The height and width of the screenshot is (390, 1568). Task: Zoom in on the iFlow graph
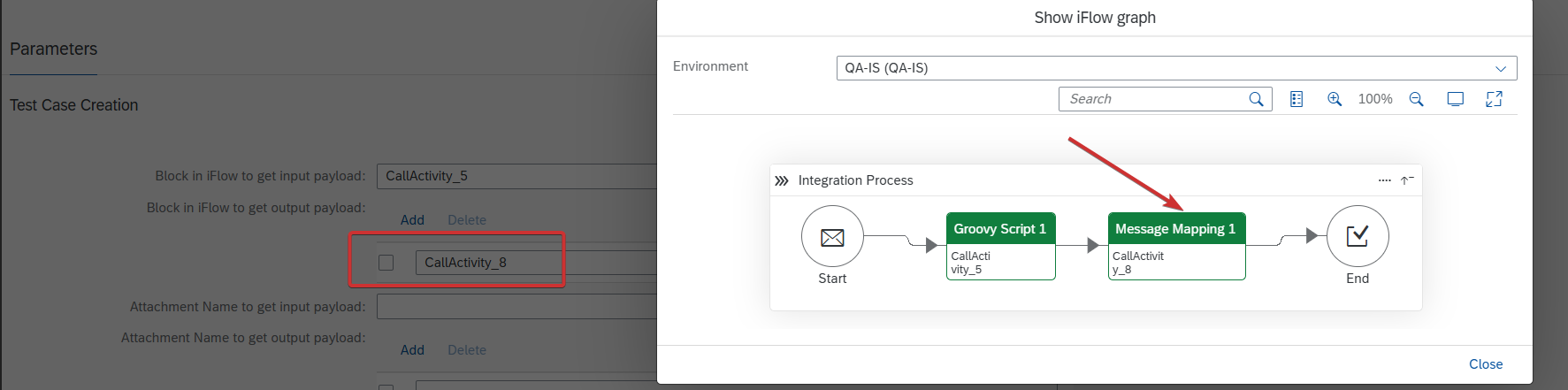coord(1335,99)
